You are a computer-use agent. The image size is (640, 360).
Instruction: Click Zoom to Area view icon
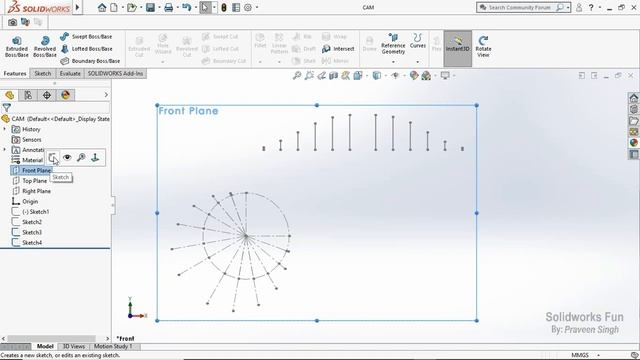pos(309,76)
